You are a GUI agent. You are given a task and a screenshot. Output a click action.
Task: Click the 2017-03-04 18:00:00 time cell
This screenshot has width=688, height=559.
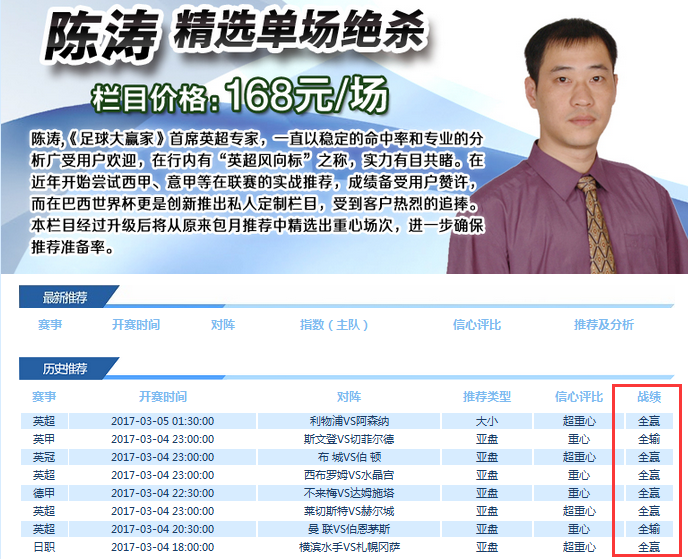pyautogui.click(x=162, y=547)
